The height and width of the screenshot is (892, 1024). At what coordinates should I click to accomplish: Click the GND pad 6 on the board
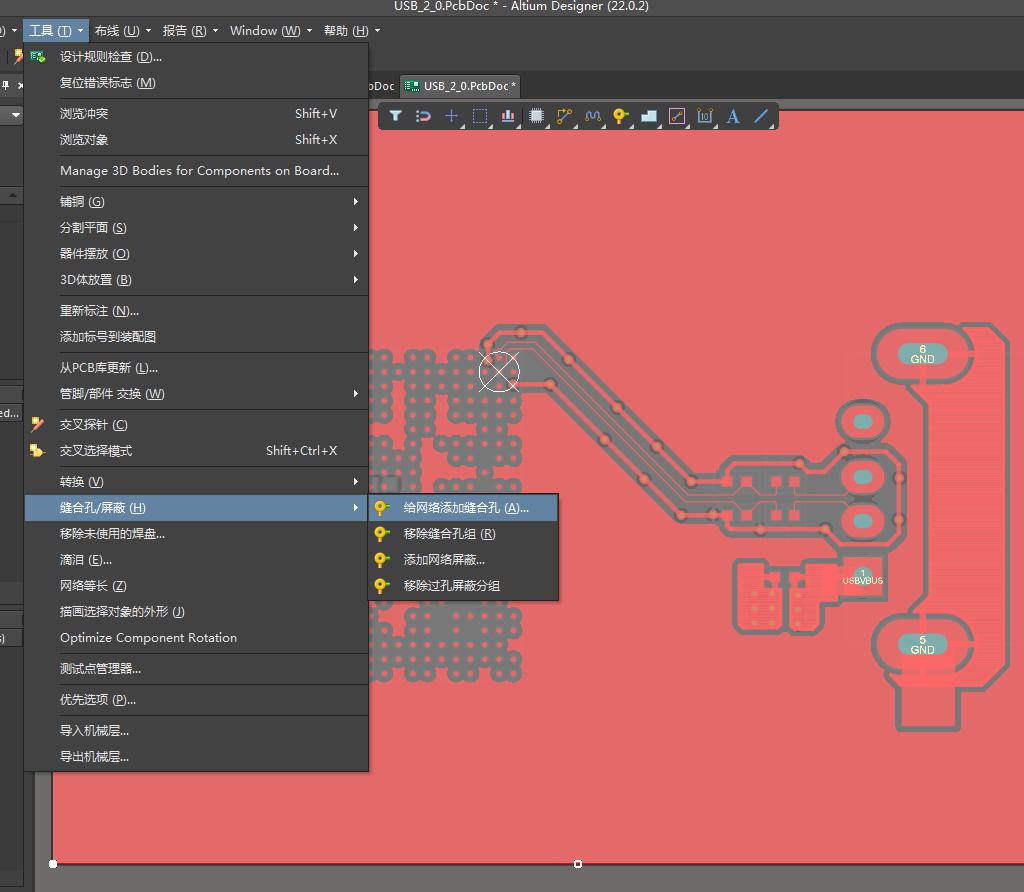click(922, 354)
